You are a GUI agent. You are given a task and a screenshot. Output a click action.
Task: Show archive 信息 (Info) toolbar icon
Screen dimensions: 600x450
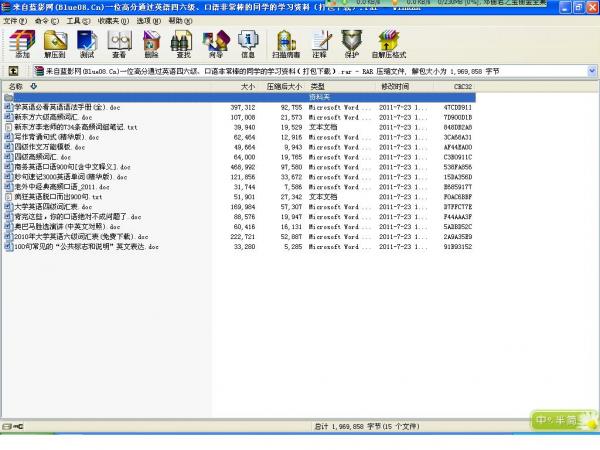(248, 44)
